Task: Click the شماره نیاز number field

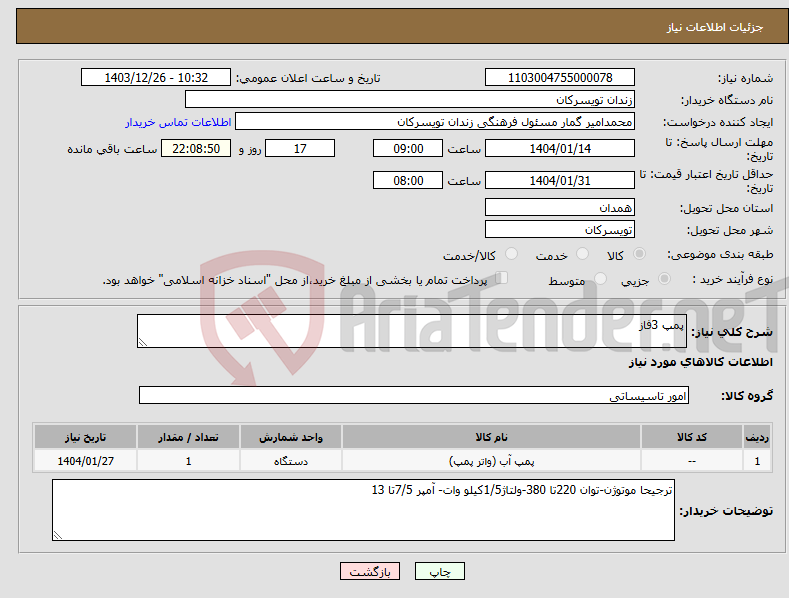Action: click(560, 78)
